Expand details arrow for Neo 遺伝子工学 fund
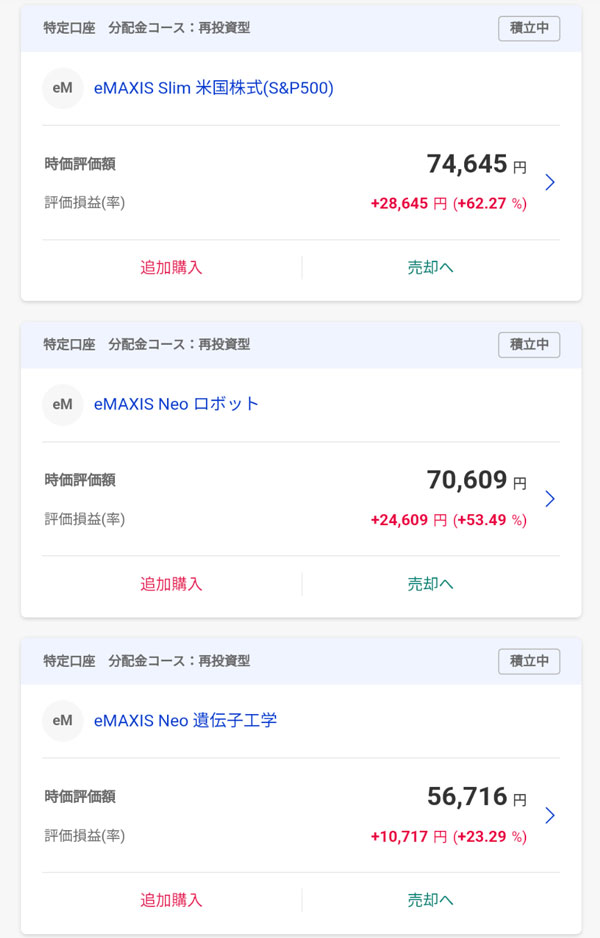This screenshot has height=938, width=600. [550, 815]
